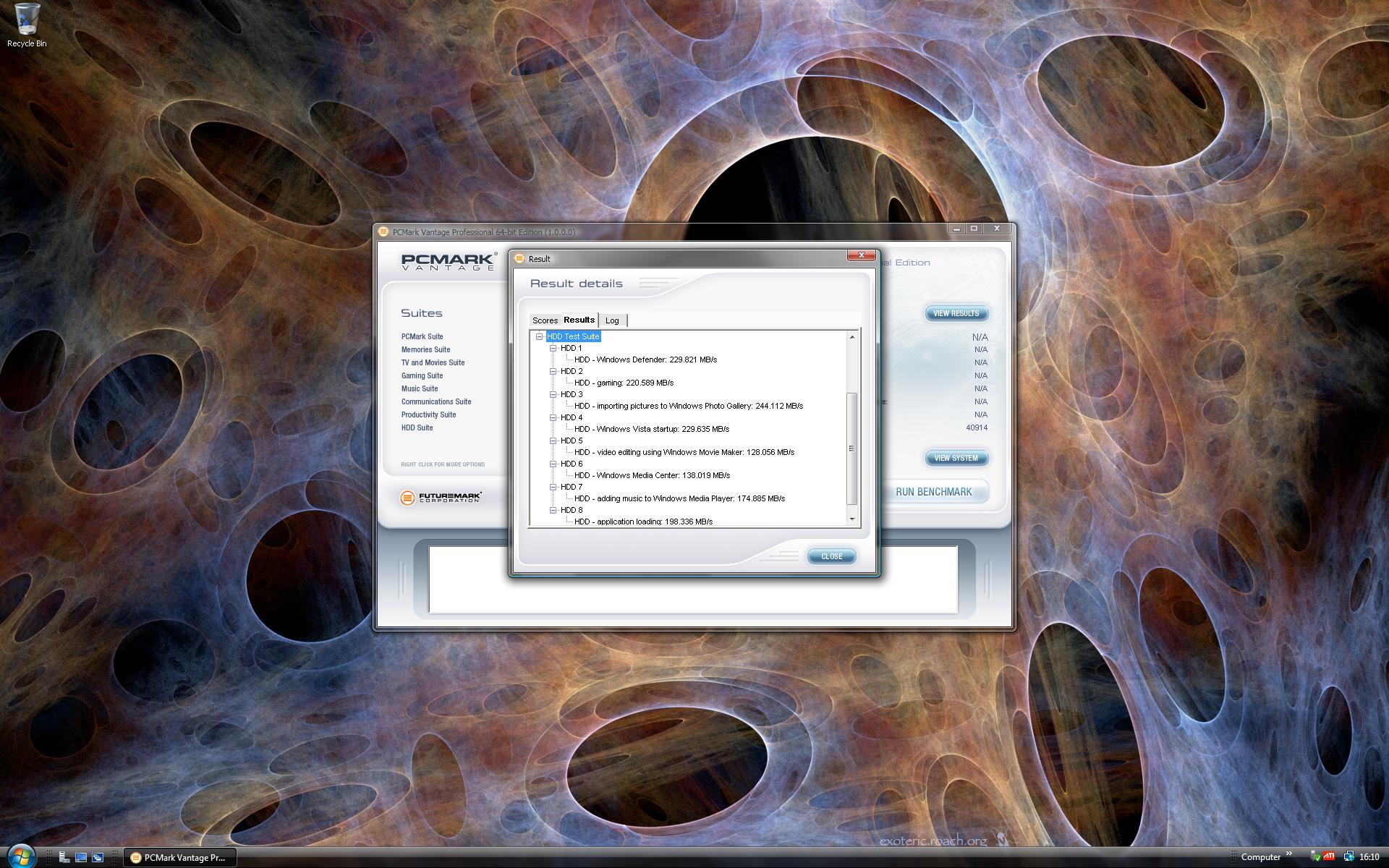
Task: Click the HDD Suite score 40914
Action: pyautogui.click(x=977, y=427)
